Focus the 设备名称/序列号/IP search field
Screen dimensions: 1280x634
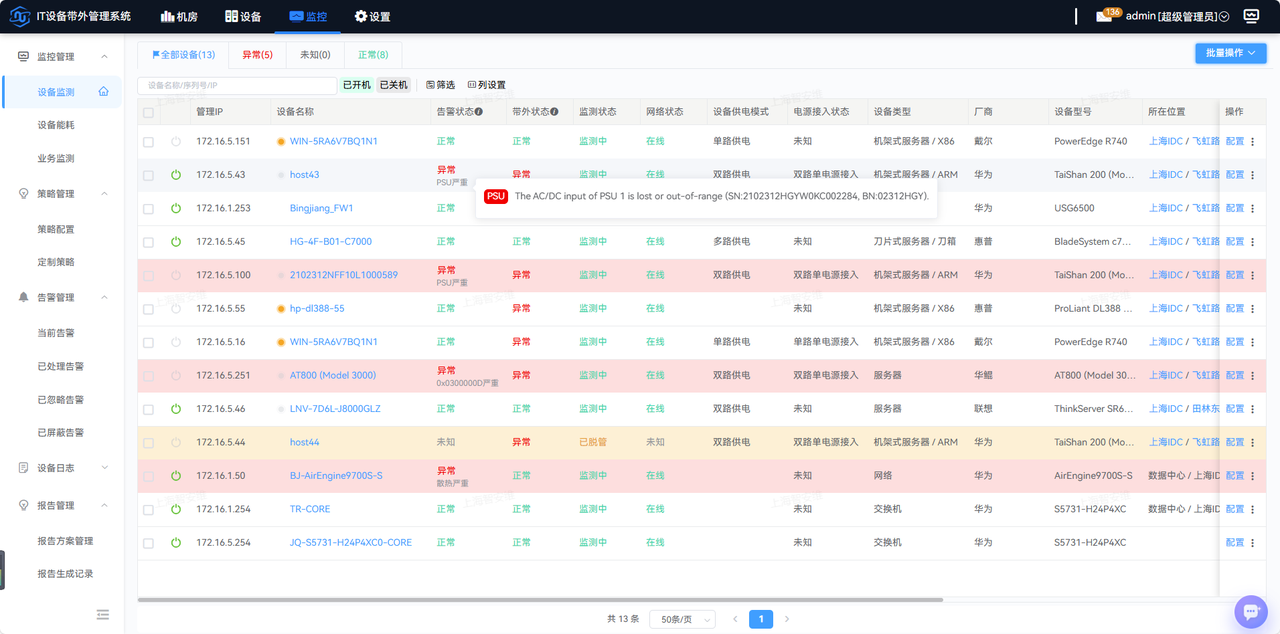(237, 85)
